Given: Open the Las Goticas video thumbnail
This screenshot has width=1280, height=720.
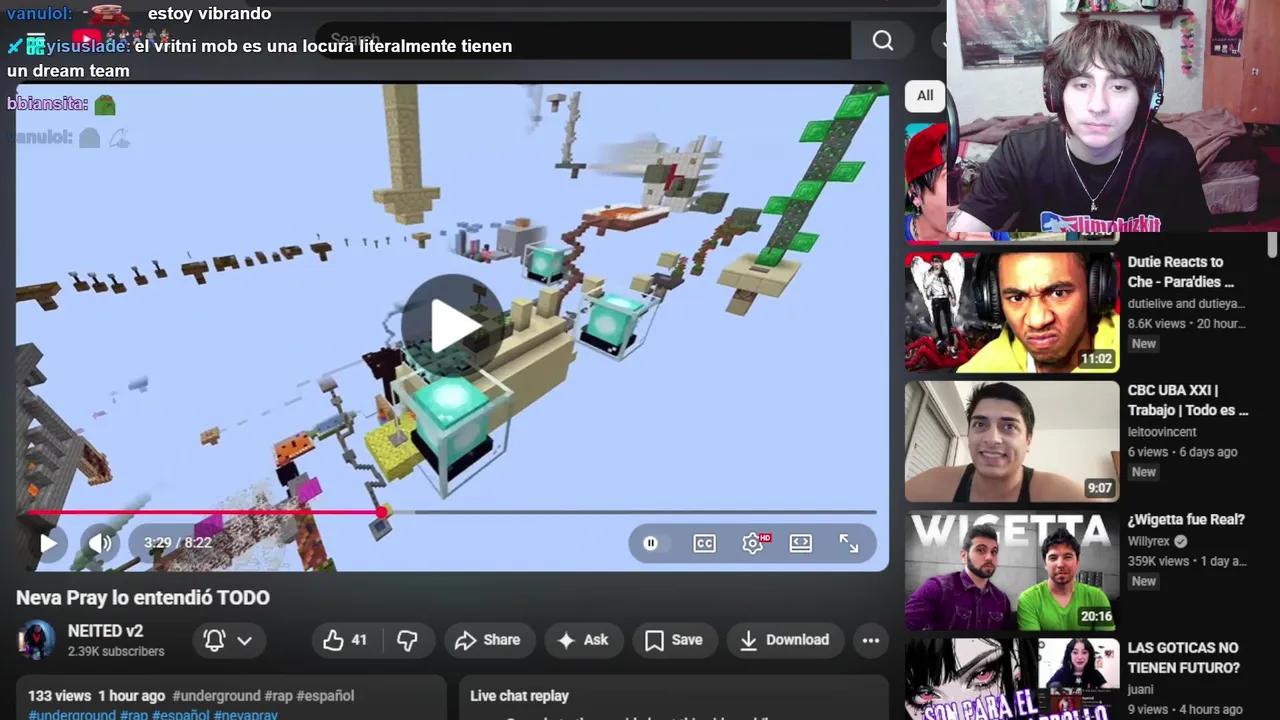Looking at the screenshot, I should tap(1012, 679).
